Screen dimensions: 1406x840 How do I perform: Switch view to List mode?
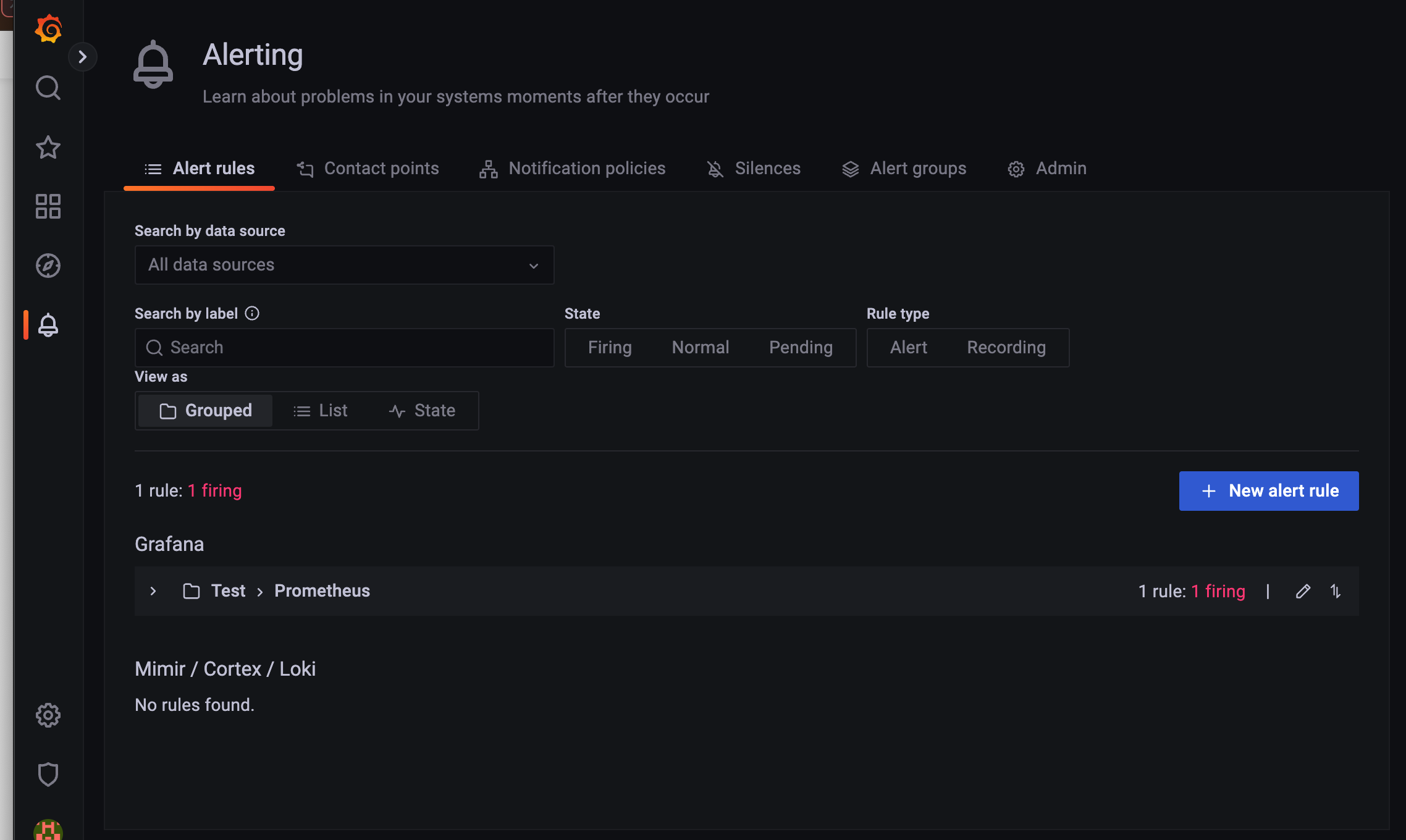pyautogui.click(x=321, y=411)
